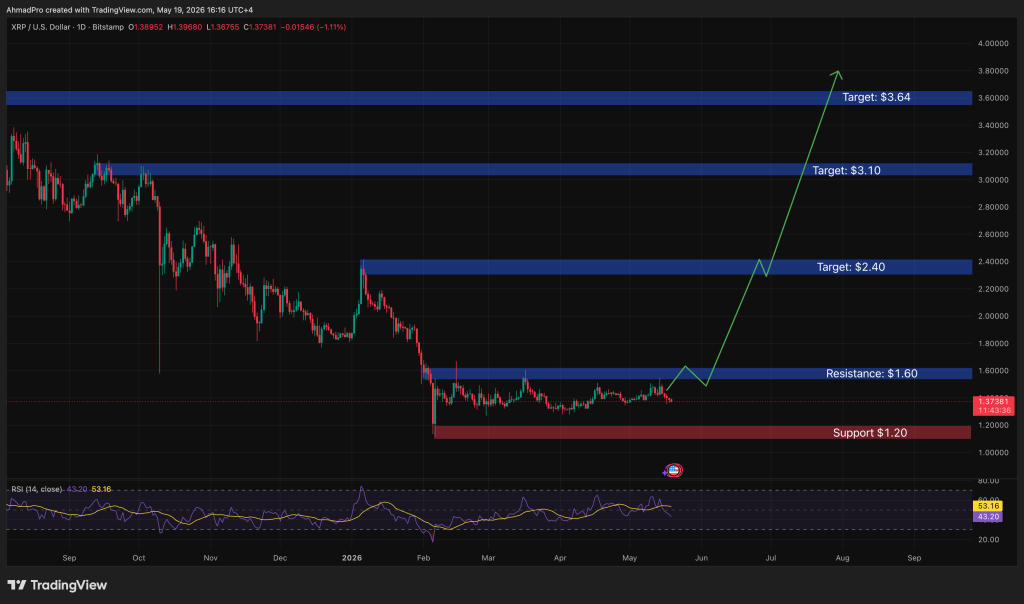1024x604 pixels.
Task: Click the open value O1.38952
Action: (146, 27)
